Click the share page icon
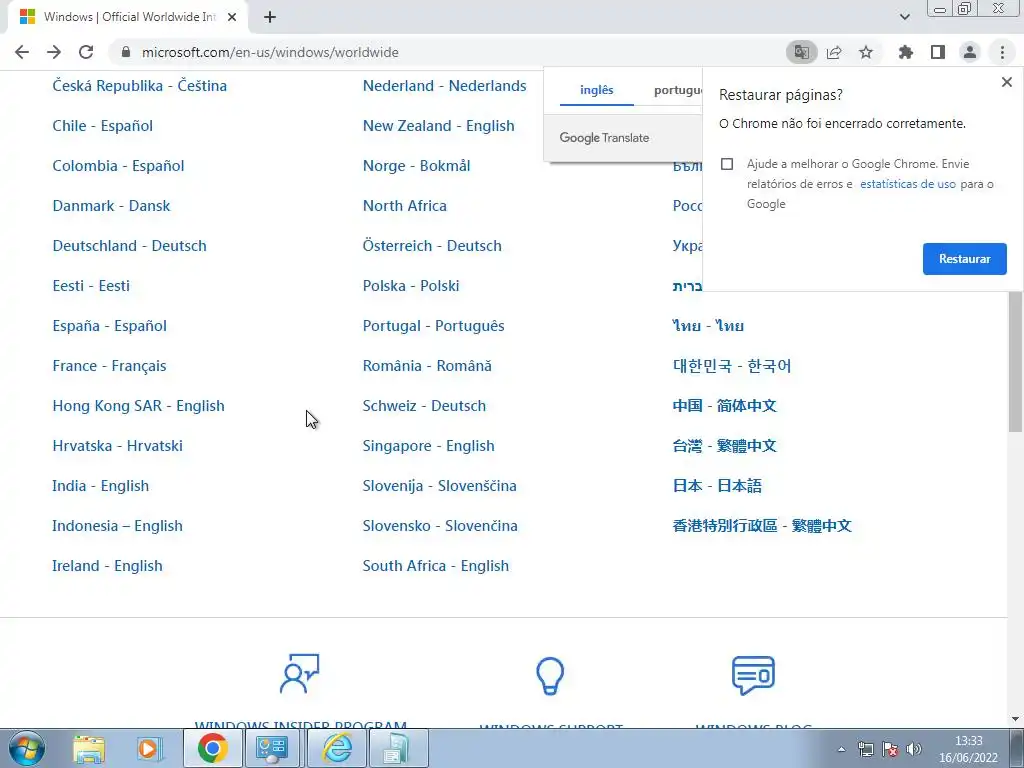The image size is (1024, 768). tap(834, 52)
